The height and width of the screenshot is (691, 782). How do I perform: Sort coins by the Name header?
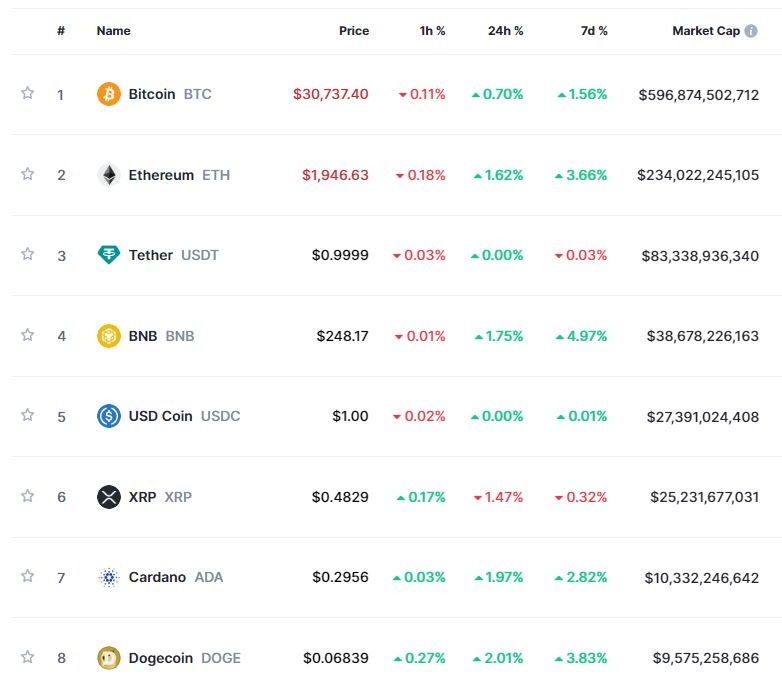tap(113, 31)
